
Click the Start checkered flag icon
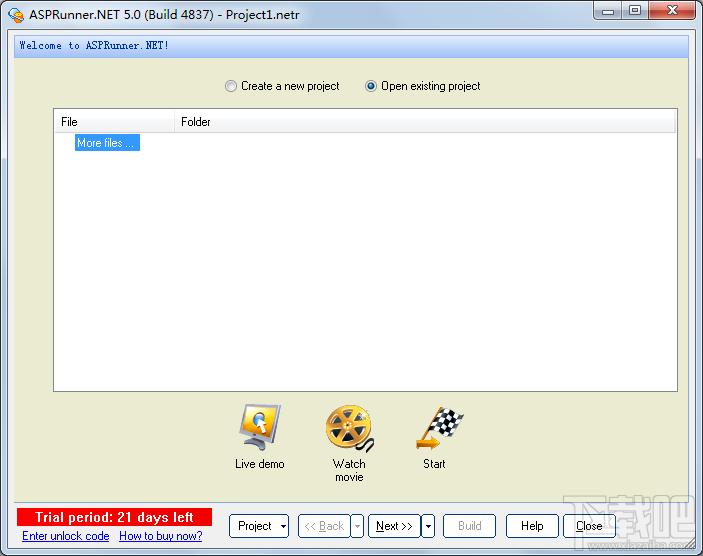coord(439,428)
